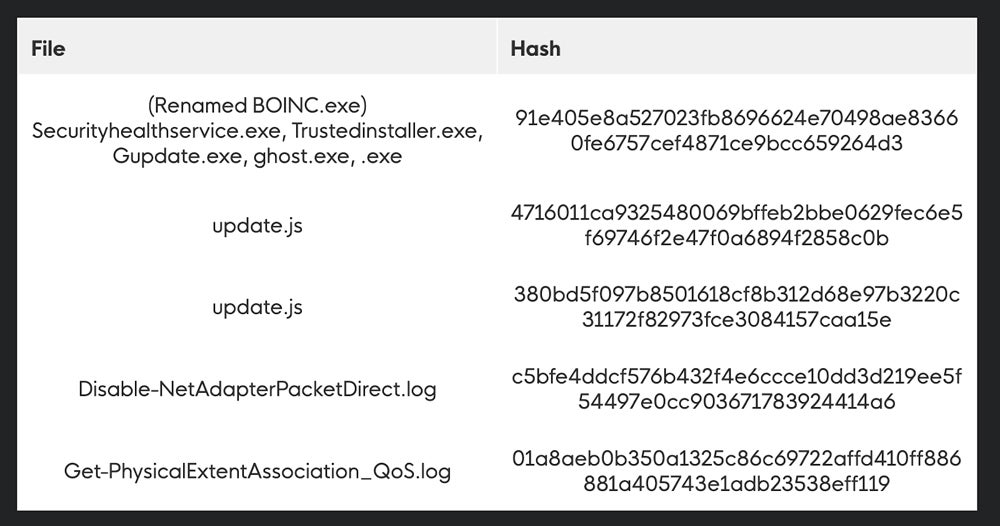Select hash line starting with 380bd5f0
The width and height of the screenshot is (1000, 526).
pos(736,294)
